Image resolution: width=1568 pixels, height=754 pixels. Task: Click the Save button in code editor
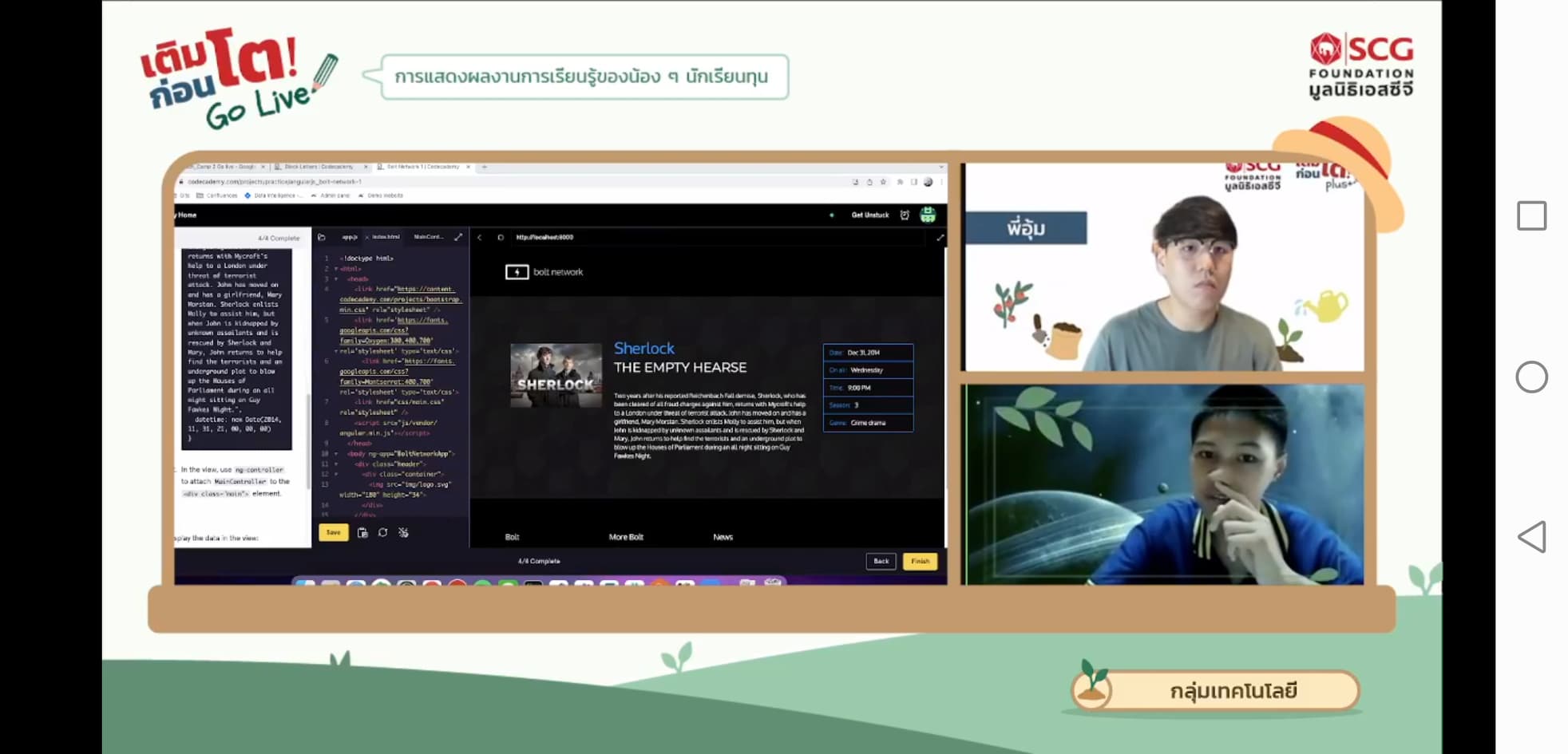tap(333, 532)
